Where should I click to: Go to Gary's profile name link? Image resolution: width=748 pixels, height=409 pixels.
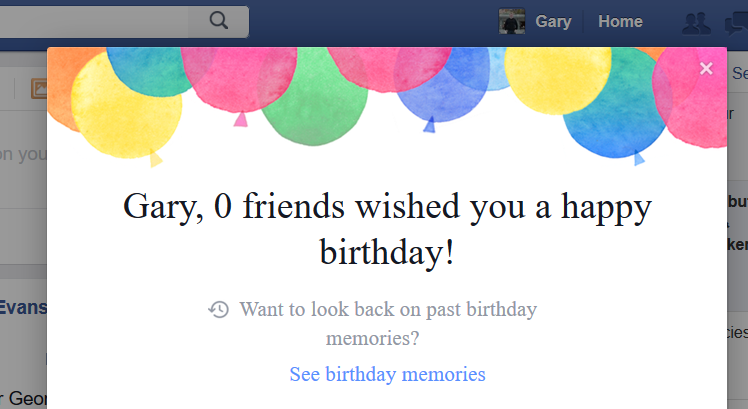(553, 22)
